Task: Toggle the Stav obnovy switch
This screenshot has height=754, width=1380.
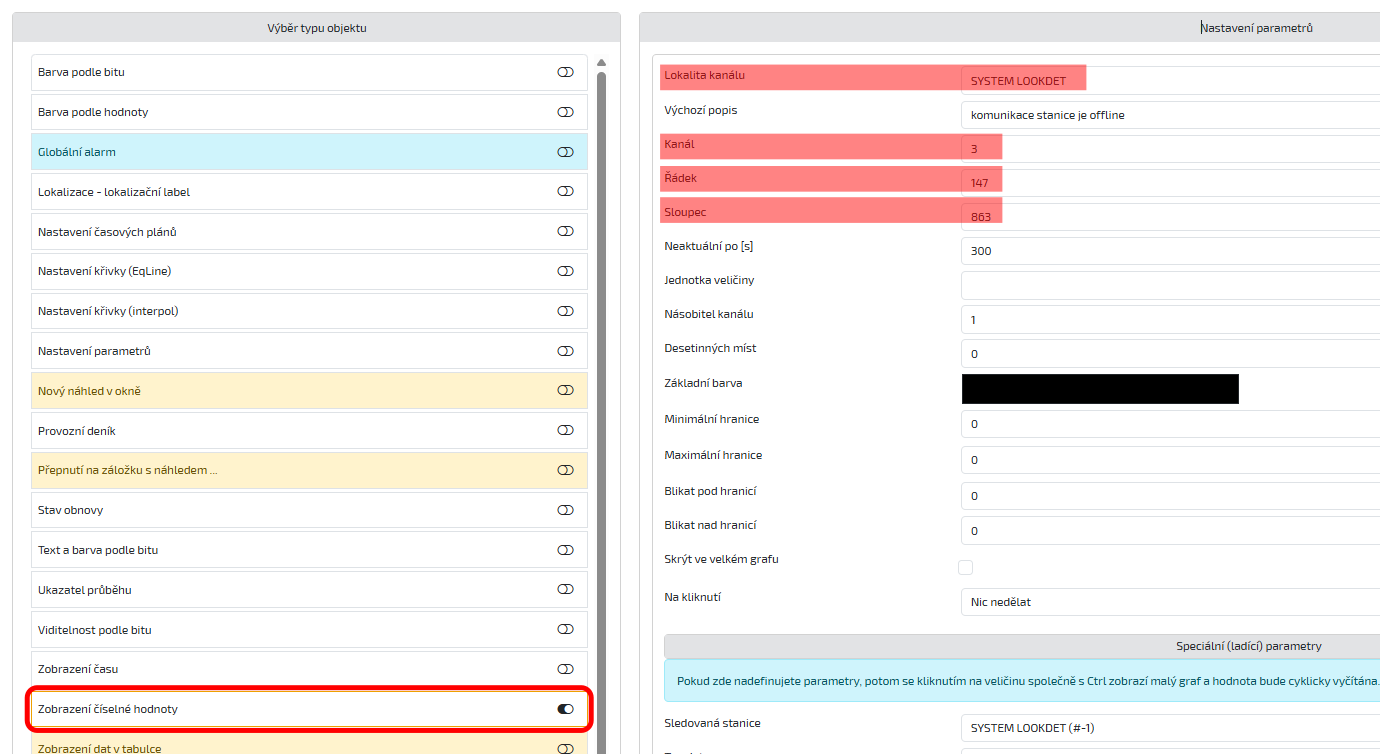Action: [565, 510]
